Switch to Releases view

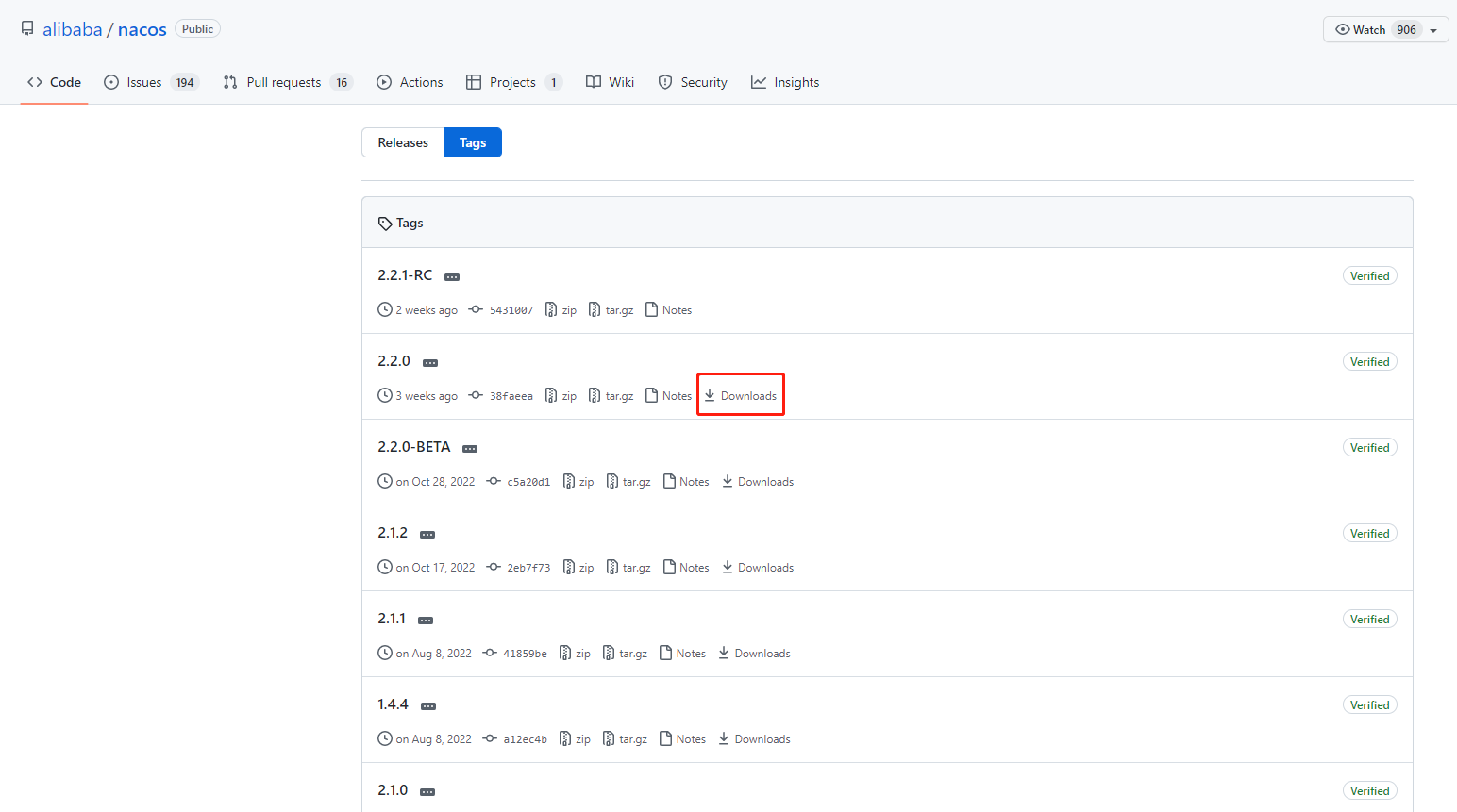point(403,142)
